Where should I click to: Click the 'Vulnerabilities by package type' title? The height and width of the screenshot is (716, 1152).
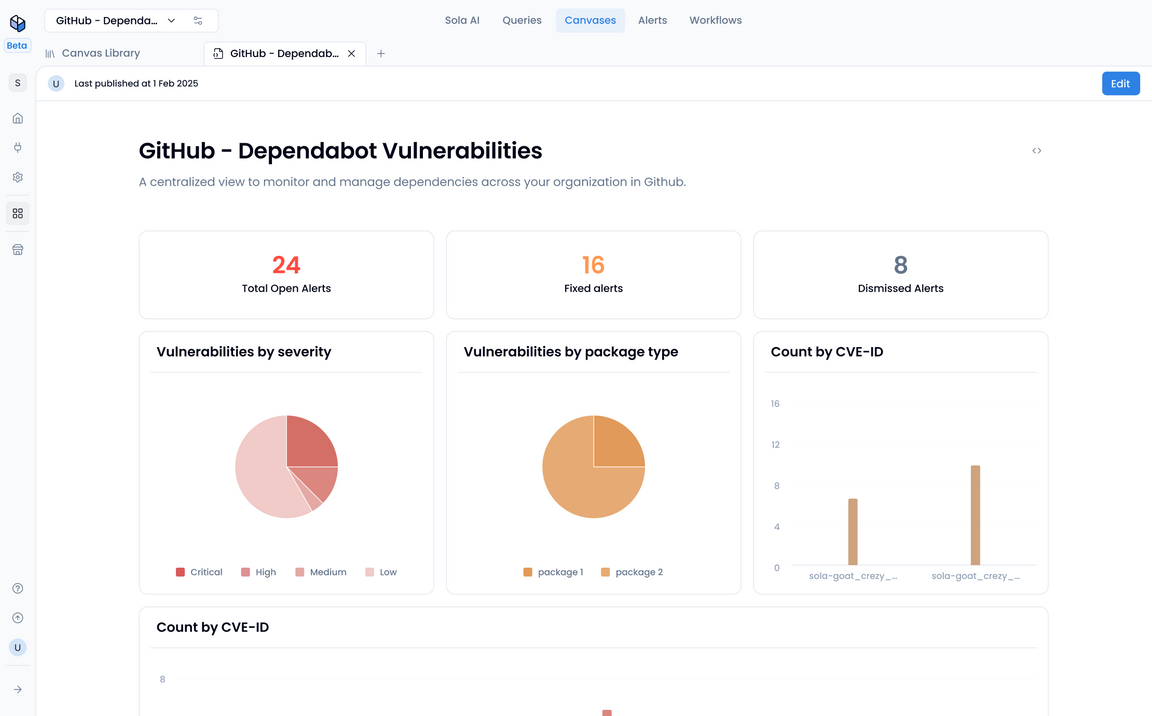(x=571, y=352)
